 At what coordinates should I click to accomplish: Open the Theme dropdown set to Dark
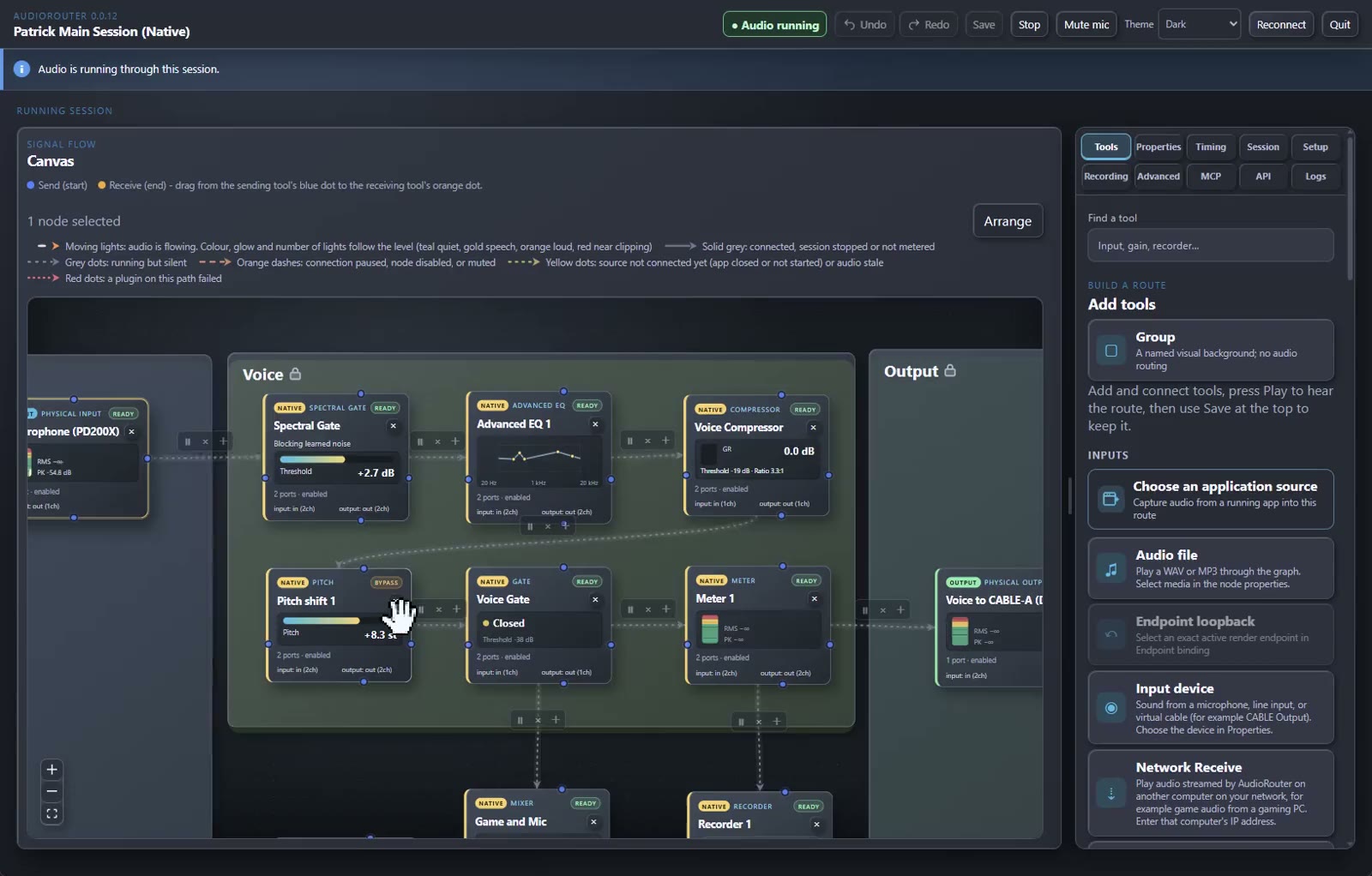click(x=1200, y=24)
